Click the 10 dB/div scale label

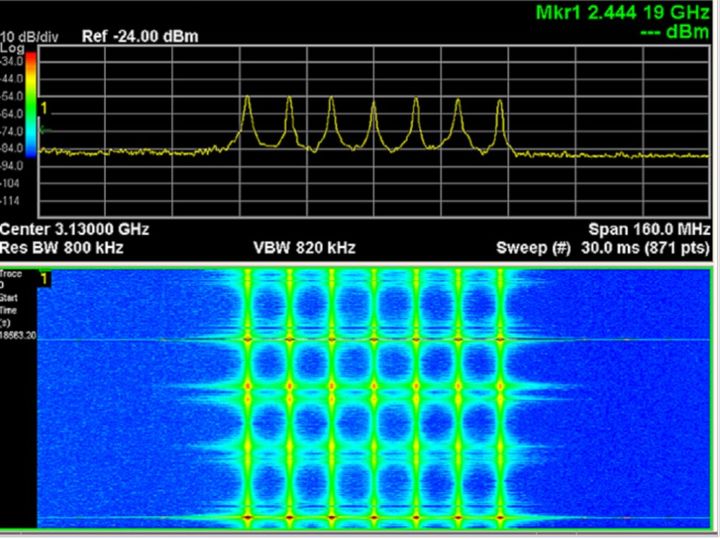tap(29, 38)
